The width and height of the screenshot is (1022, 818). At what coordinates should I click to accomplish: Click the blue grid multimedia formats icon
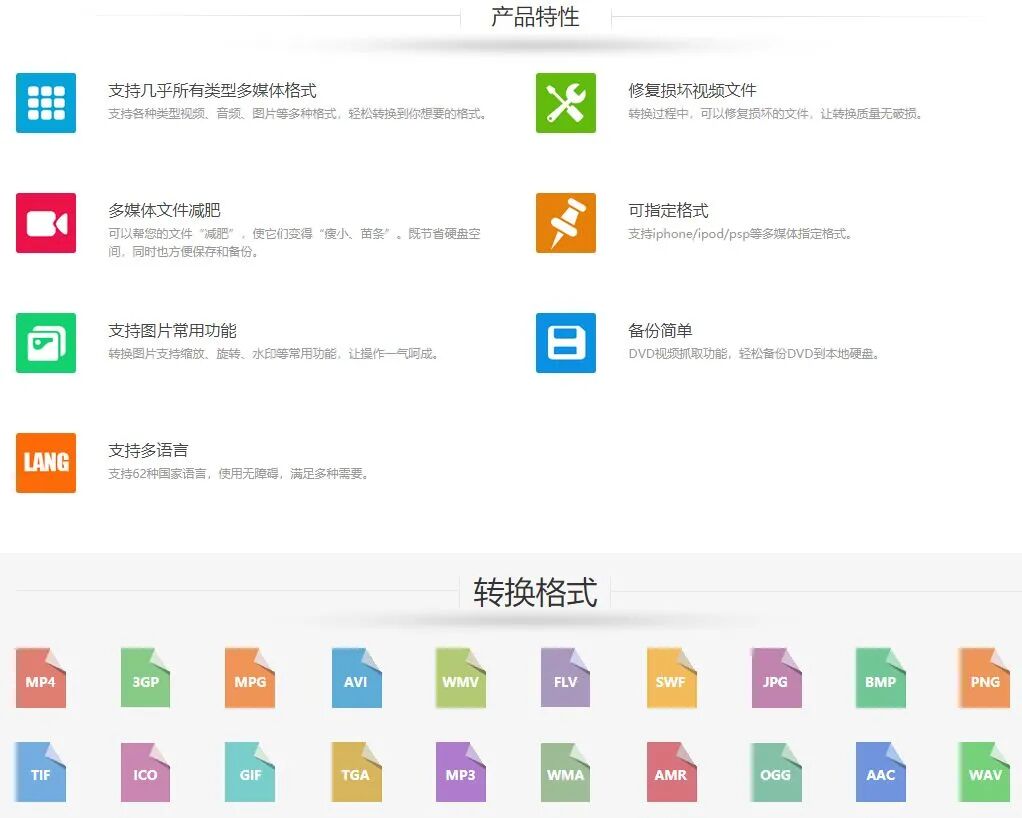click(46, 103)
